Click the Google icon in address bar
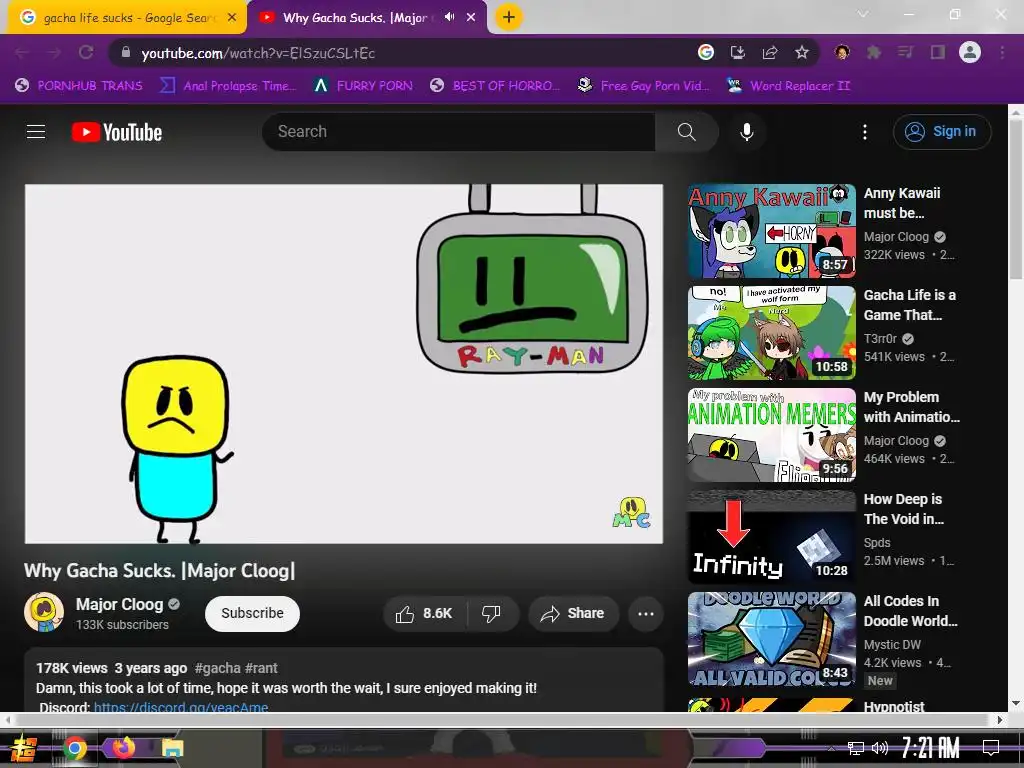The height and width of the screenshot is (768, 1024). [705, 52]
